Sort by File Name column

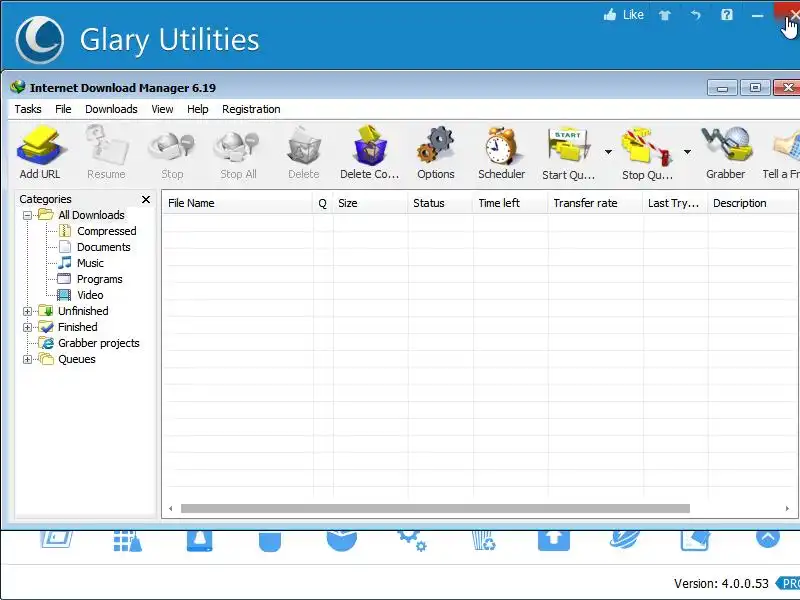tap(237, 203)
